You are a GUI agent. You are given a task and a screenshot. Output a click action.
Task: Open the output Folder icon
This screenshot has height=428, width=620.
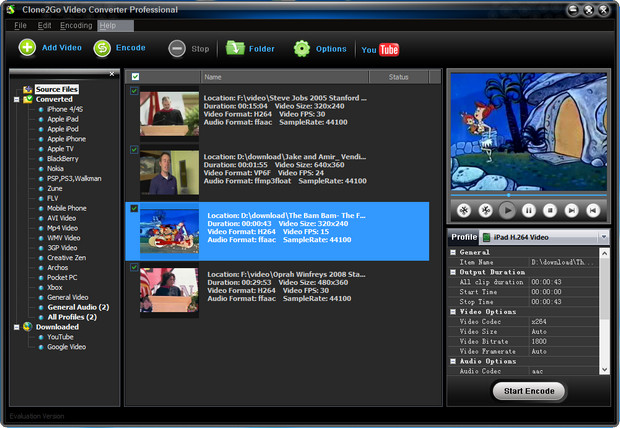coord(235,48)
